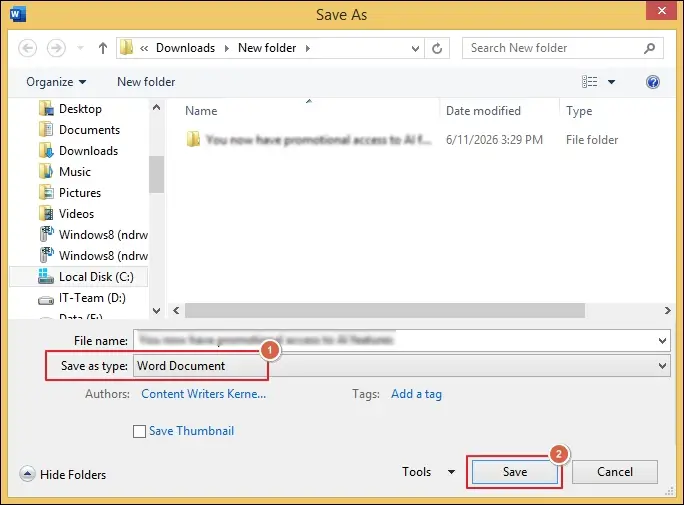Screen dimensions: 684x505
Task: Create a New folder from toolbar
Action: coord(146,82)
